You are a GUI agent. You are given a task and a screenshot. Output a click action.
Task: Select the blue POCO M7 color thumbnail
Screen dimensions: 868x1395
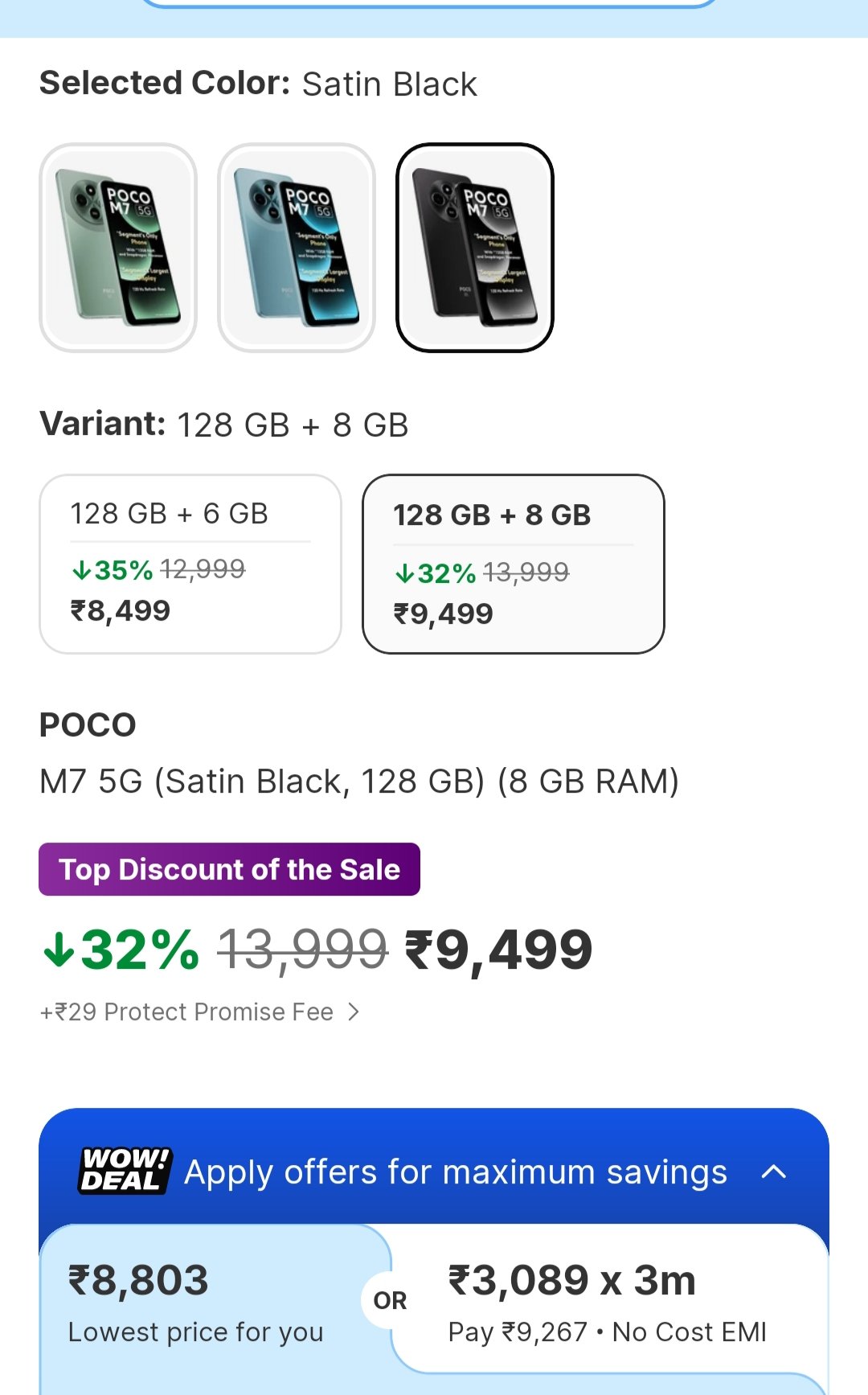click(297, 248)
